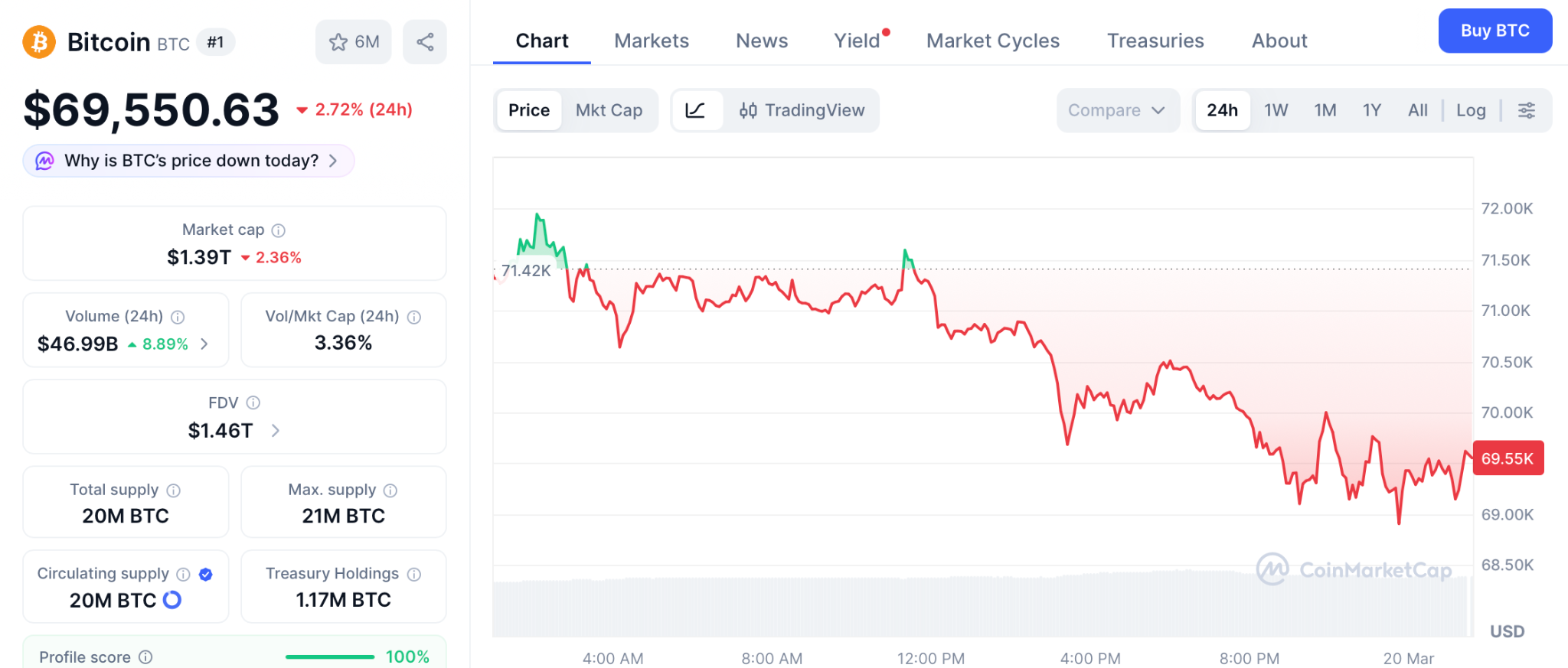Image resolution: width=1568 pixels, height=668 pixels.
Task: Open 'Why is BTC's price down today?'
Action: pyautogui.click(x=188, y=161)
